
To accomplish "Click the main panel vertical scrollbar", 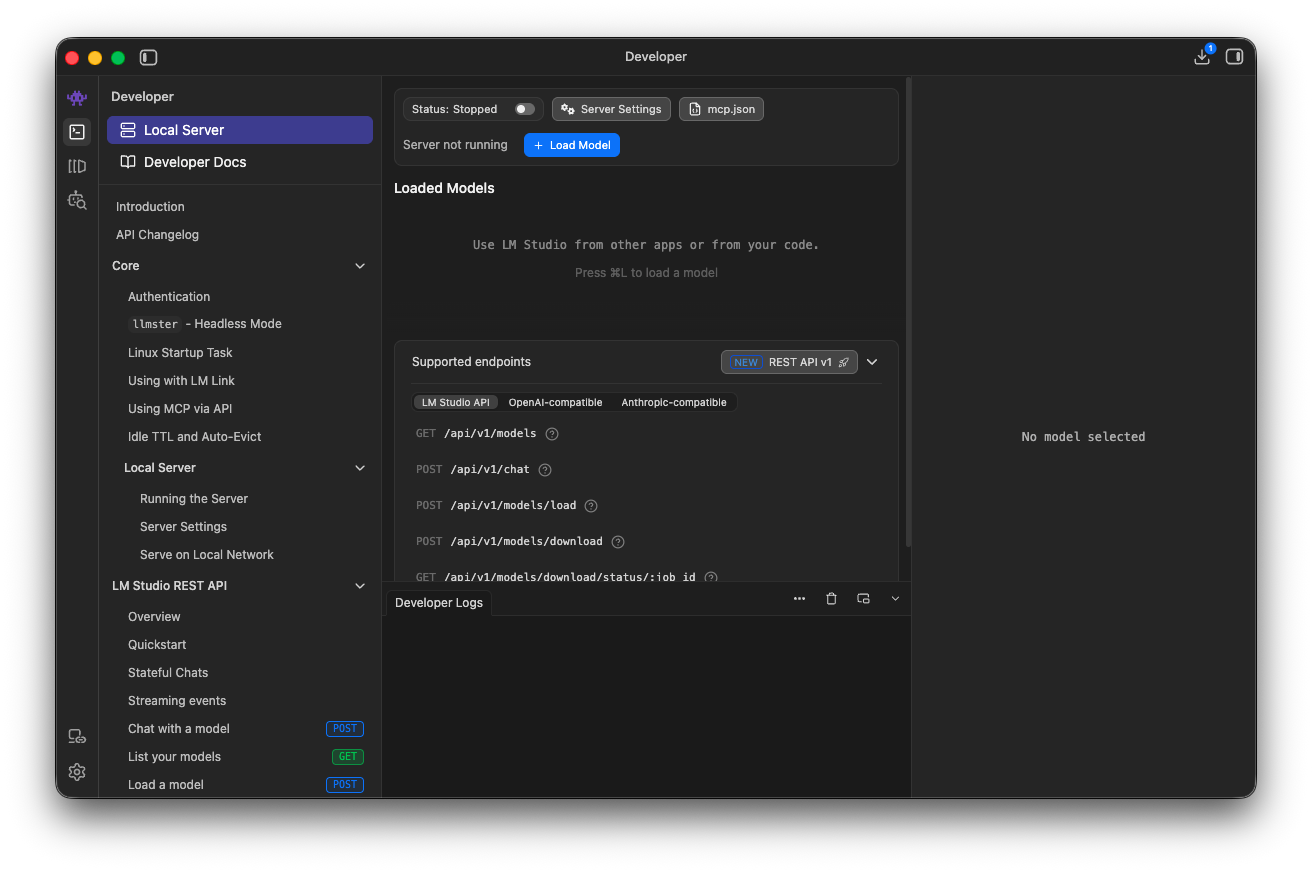I will click(x=908, y=312).
